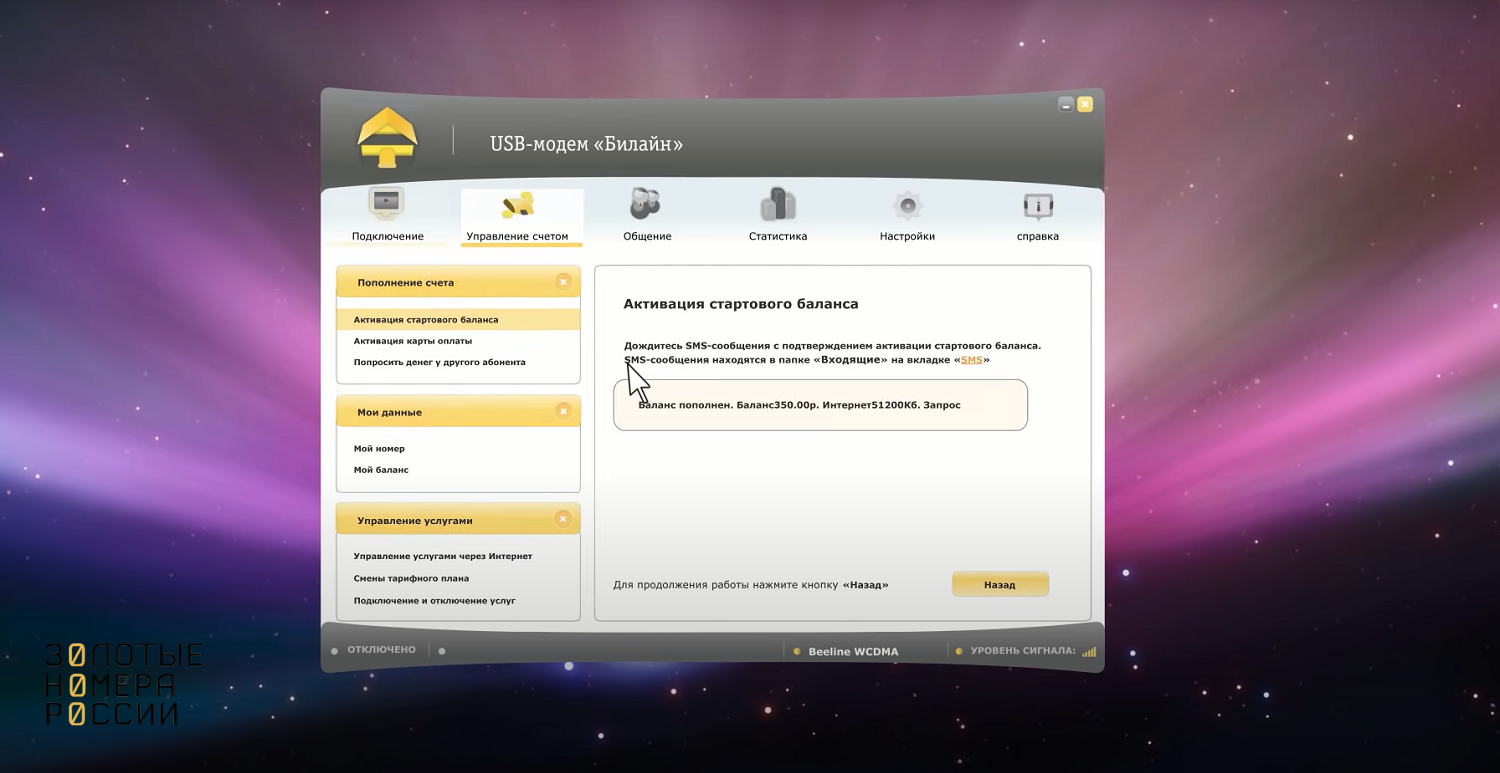This screenshot has height=773, width=1500.
Task: Click the Баланс пополнен message box
Action: pyautogui.click(x=820, y=405)
